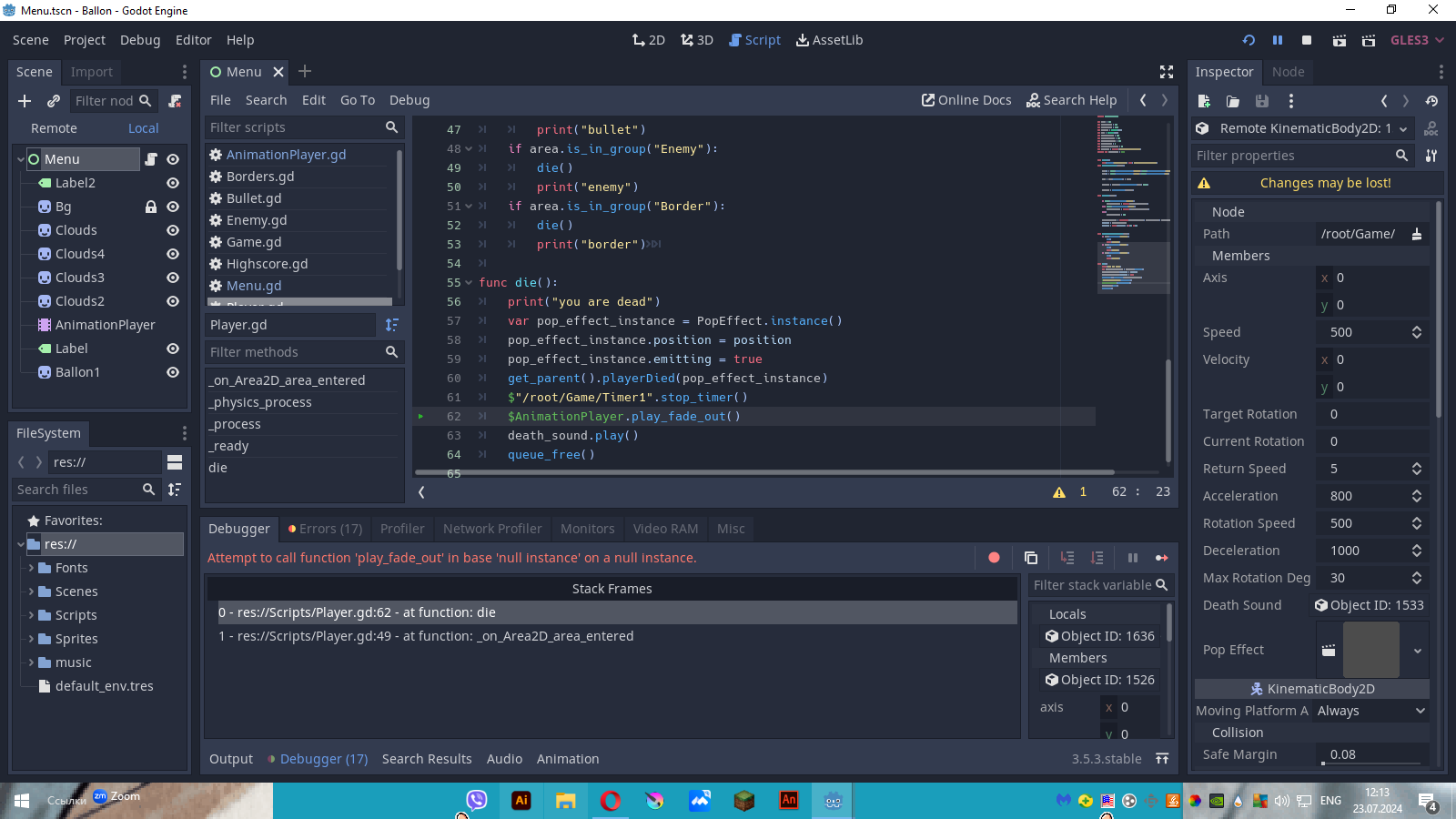Toggle visibility of Ballon1 node
1456x819 pixels.
(173, 372)
